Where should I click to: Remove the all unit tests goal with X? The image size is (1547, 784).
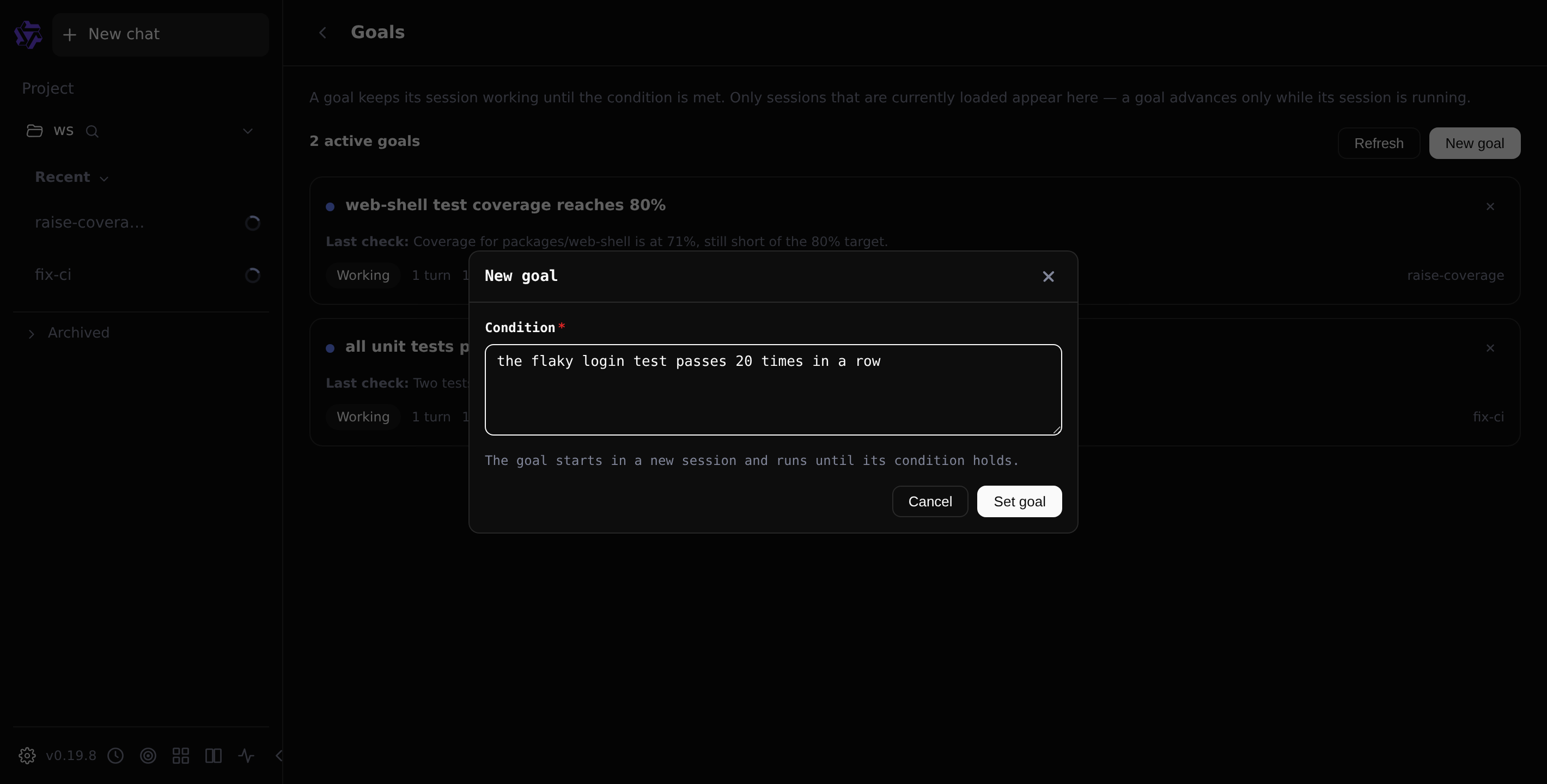click(1490, 348)
